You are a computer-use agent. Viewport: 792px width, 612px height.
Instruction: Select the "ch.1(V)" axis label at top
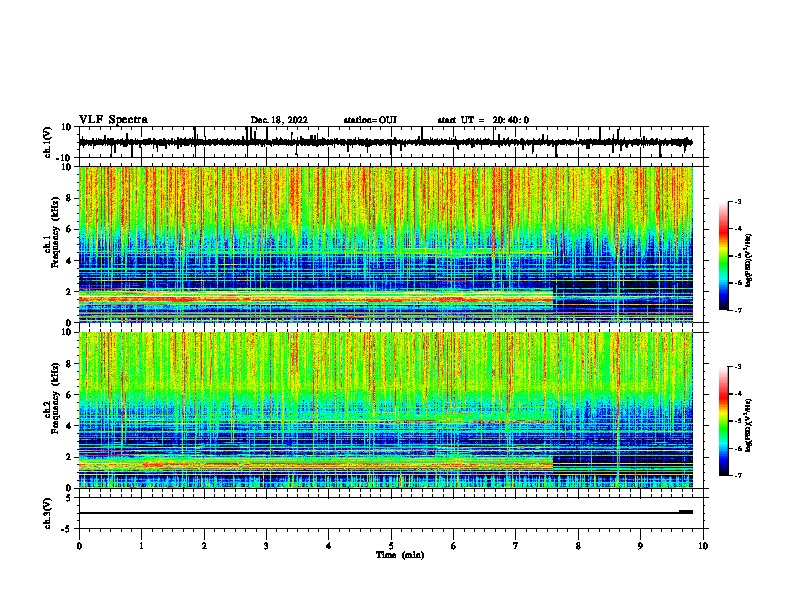pyautogui.click(x=48, y=142)
